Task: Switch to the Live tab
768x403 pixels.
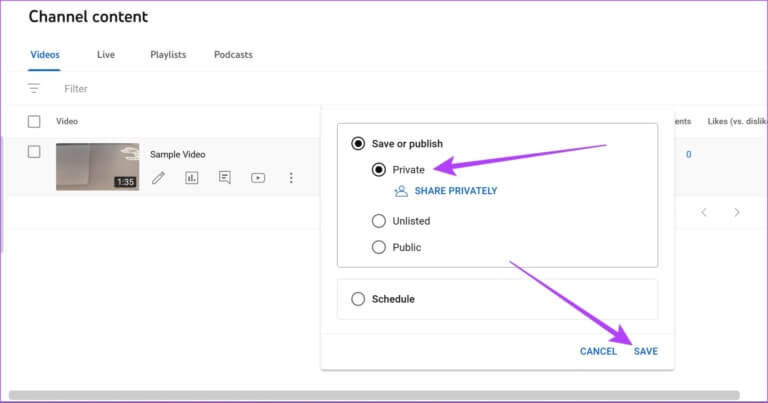Action: point(106,55)
